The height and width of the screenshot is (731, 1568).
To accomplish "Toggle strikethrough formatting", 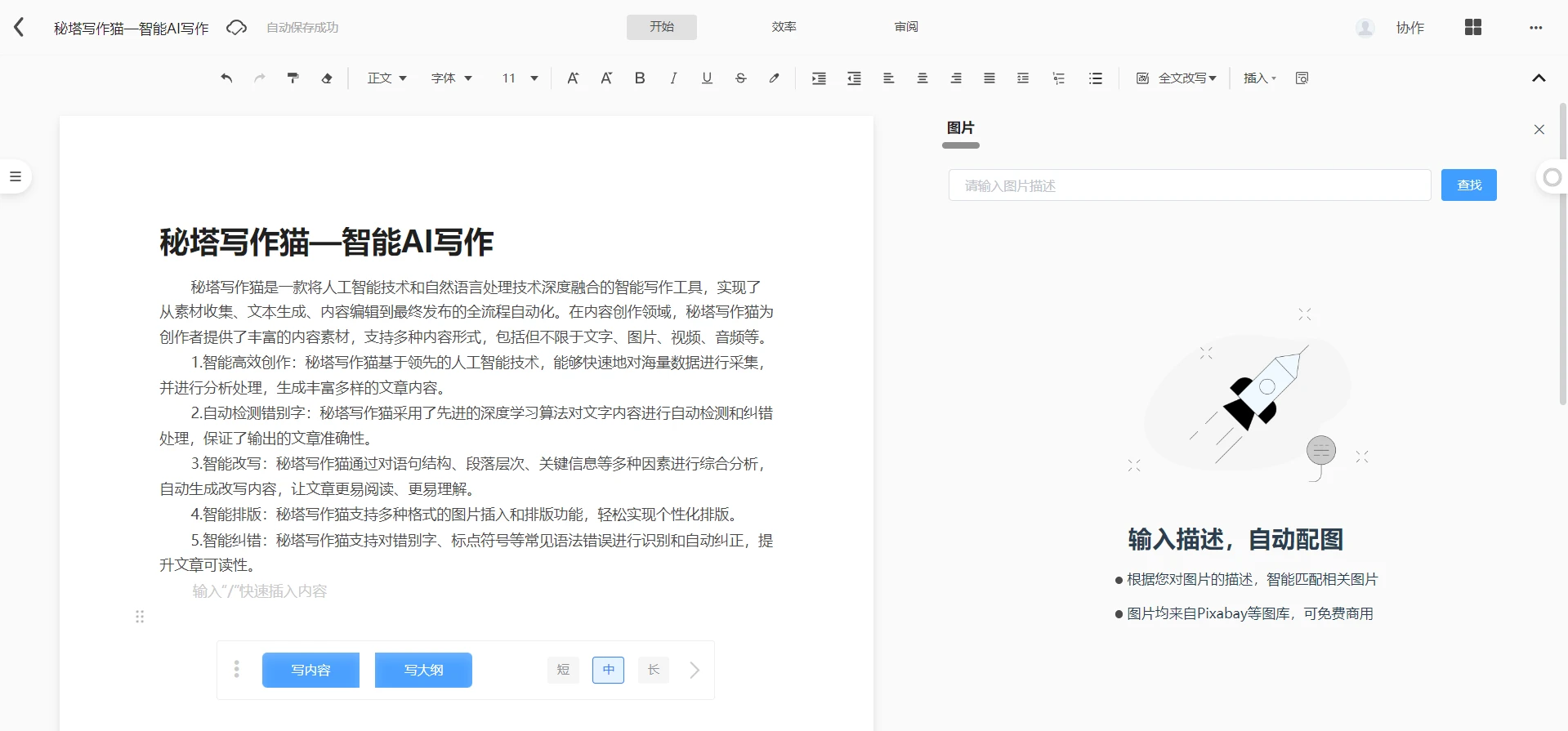I will point(740,78).
